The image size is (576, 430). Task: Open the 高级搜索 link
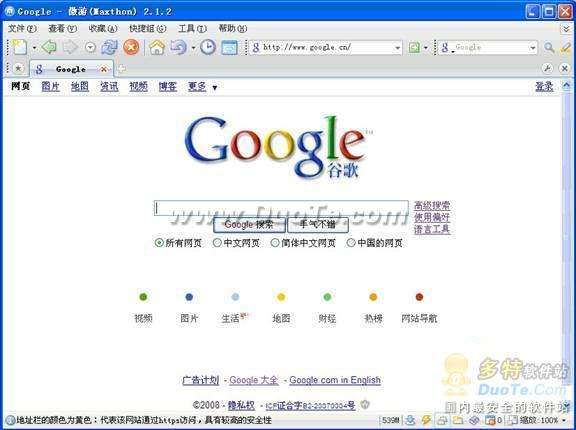pos(432,206)
